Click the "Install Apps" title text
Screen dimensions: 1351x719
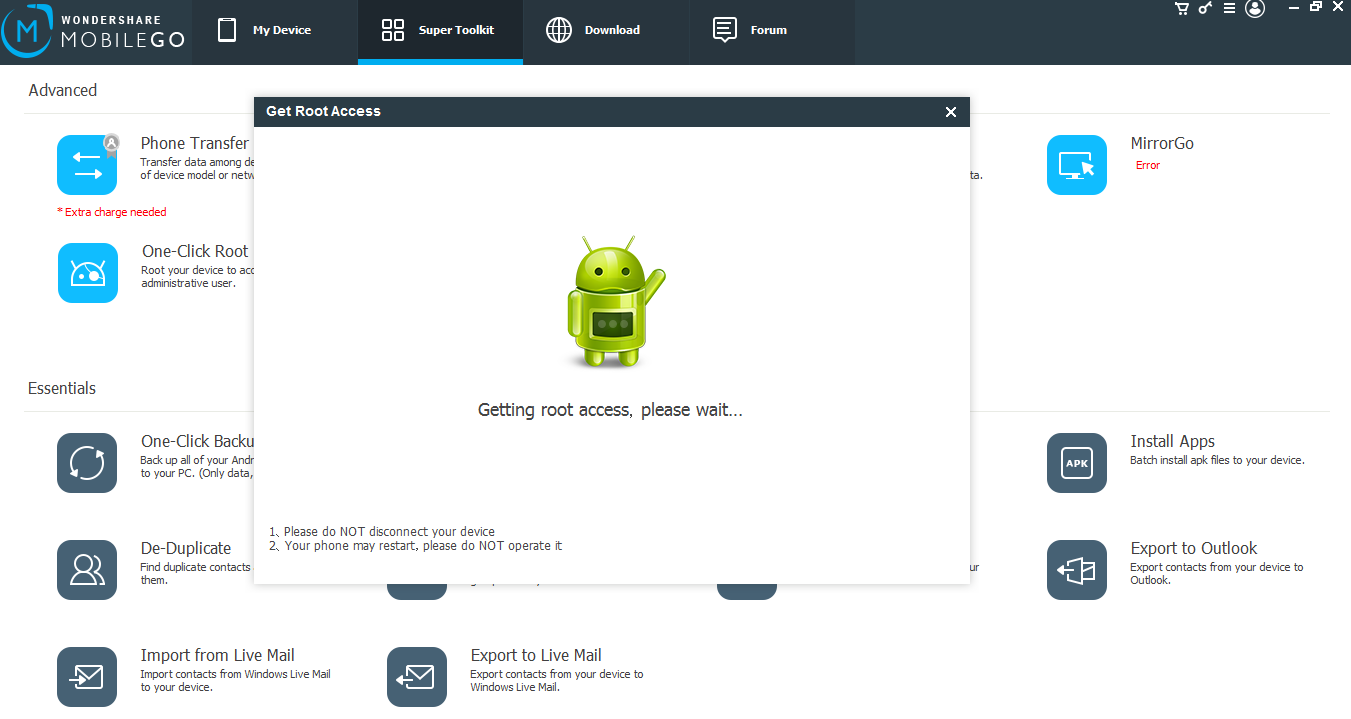pos(1173,441)
